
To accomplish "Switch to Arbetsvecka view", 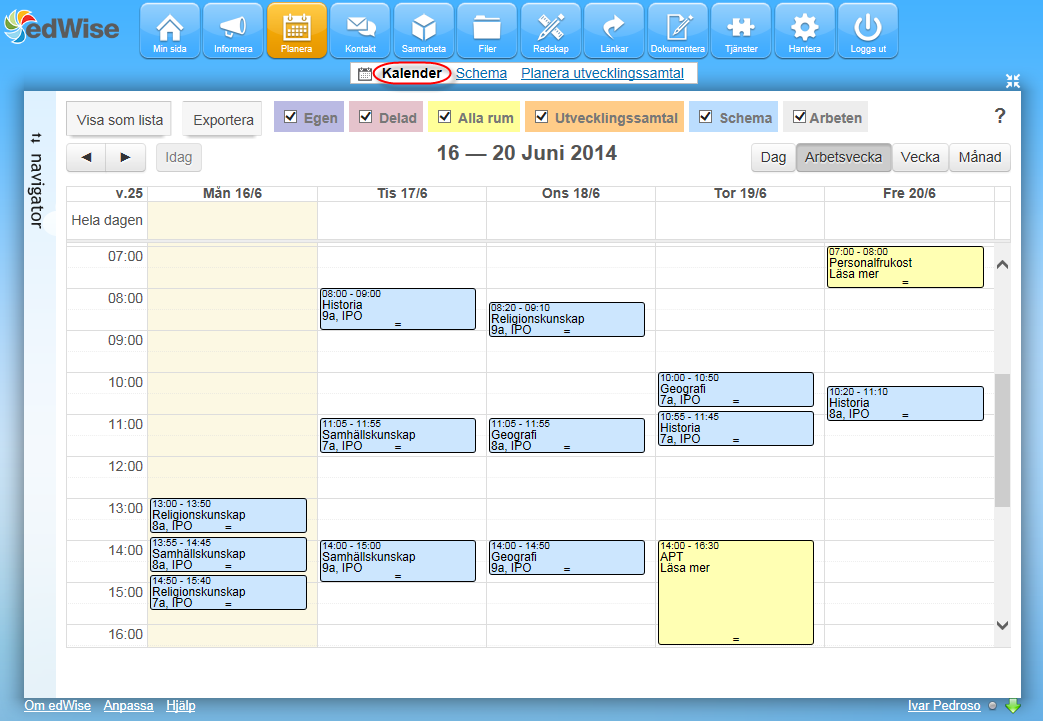I will pyautogui.click(x=843, y=158).
